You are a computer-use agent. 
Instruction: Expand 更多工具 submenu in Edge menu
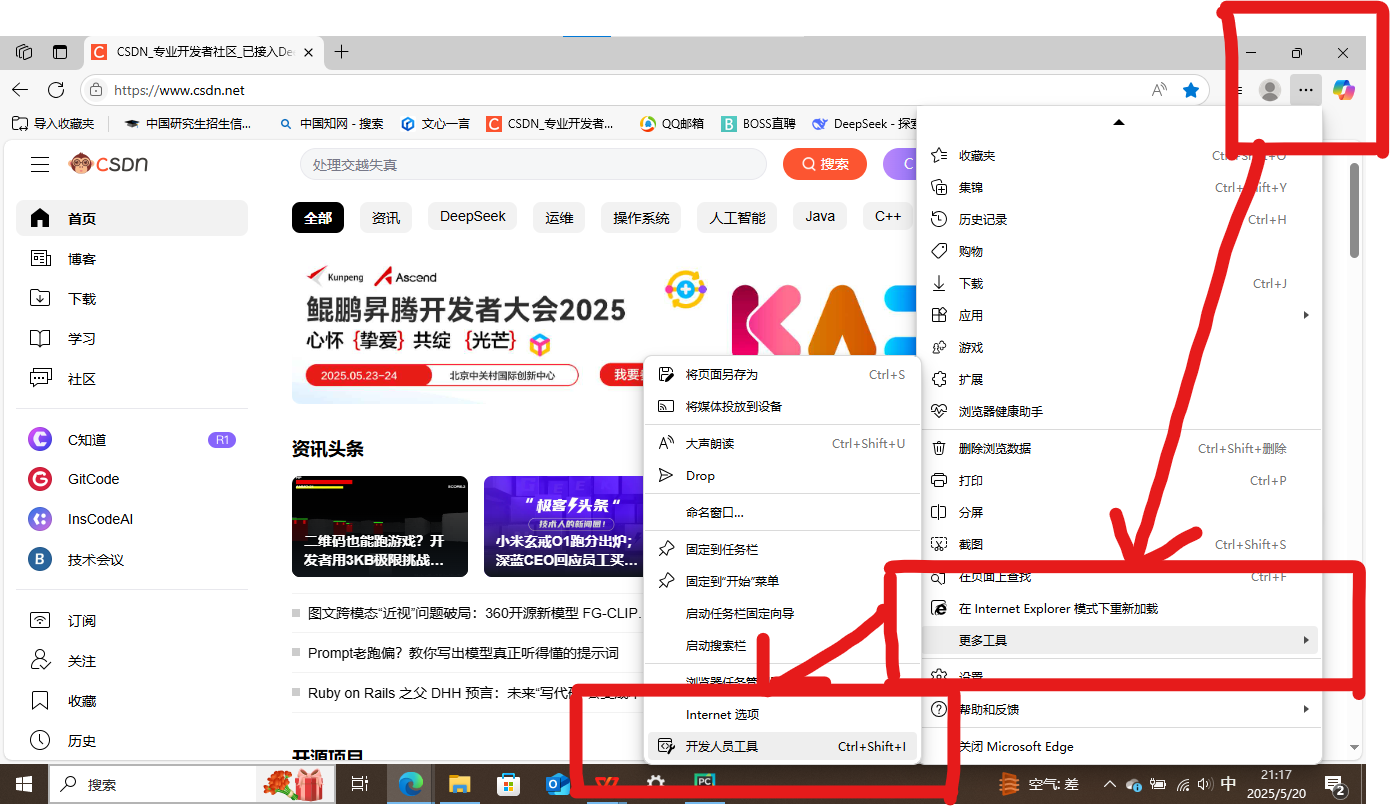pos(1120,640)
